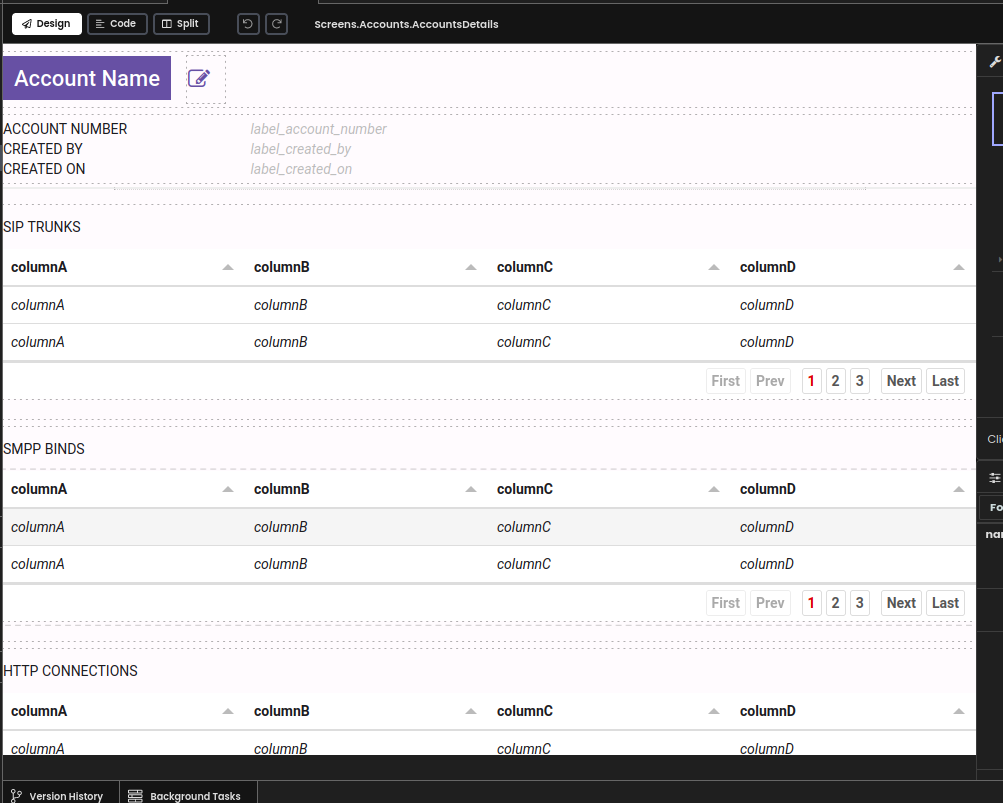Click Last in SMPP BINDS pagination
Screen dimensions: 1003x803
coord(945,603)
